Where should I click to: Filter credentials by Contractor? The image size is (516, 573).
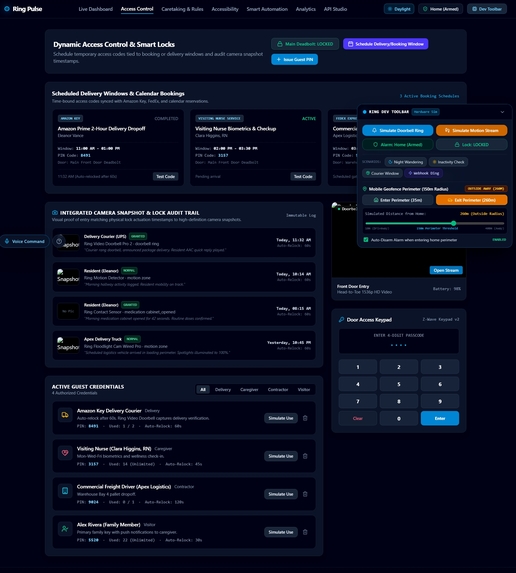(278, 390)
